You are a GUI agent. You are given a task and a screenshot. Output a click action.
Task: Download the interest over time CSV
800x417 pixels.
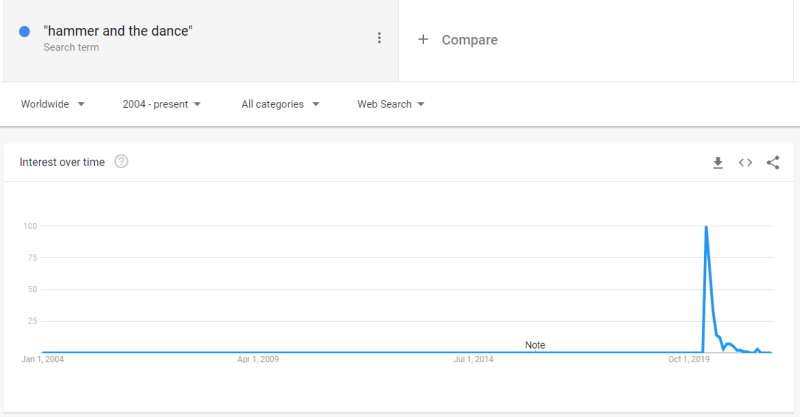point(718,163)
